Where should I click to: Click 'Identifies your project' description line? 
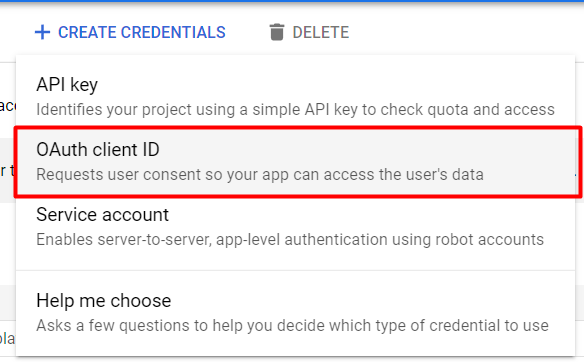coord(295,109)
